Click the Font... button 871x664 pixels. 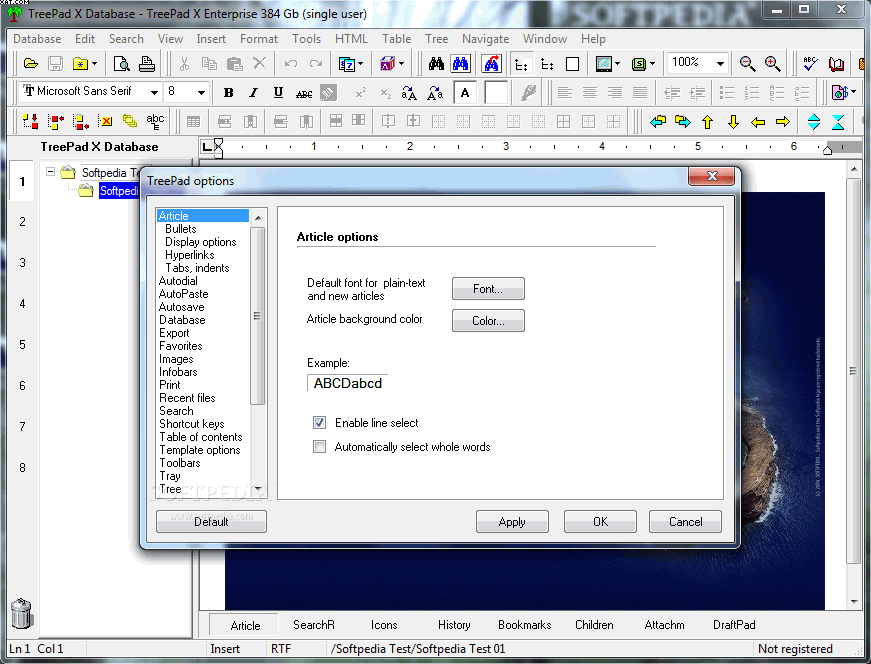point(488,289)
